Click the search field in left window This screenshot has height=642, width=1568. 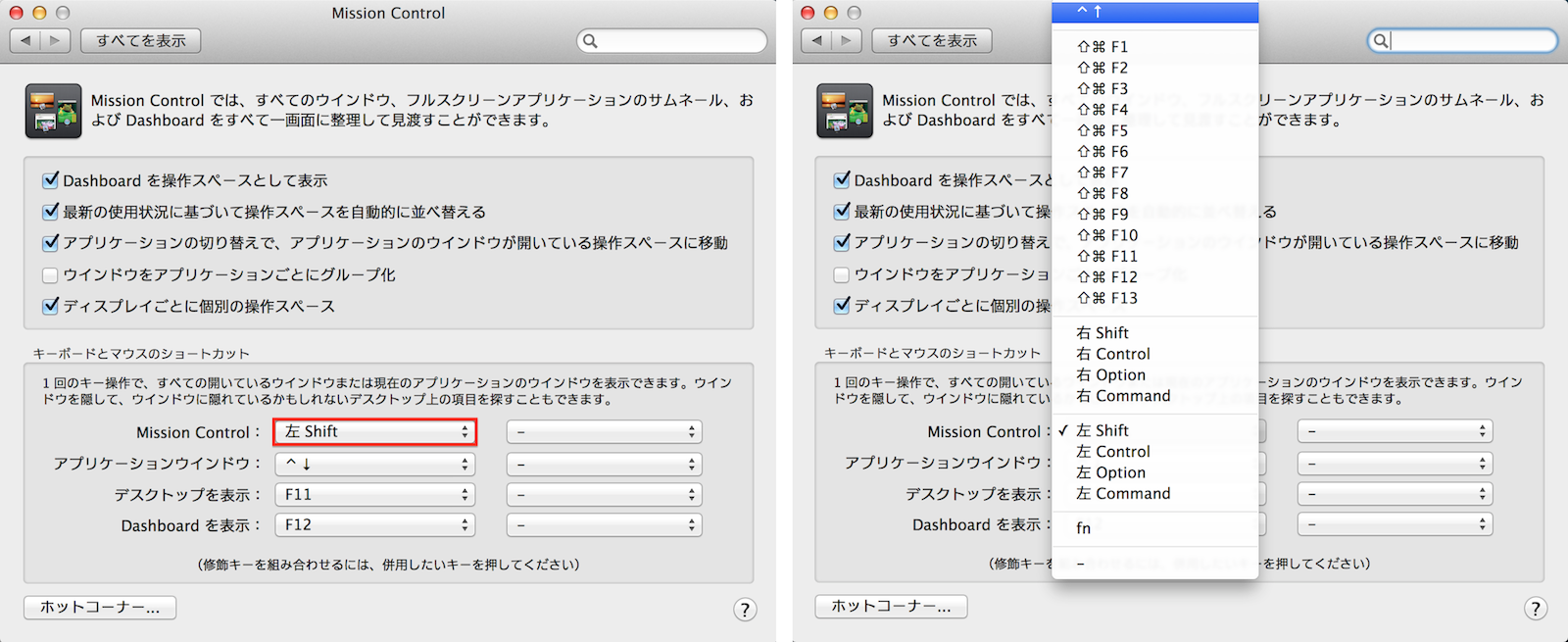click(x=672, y=41)
